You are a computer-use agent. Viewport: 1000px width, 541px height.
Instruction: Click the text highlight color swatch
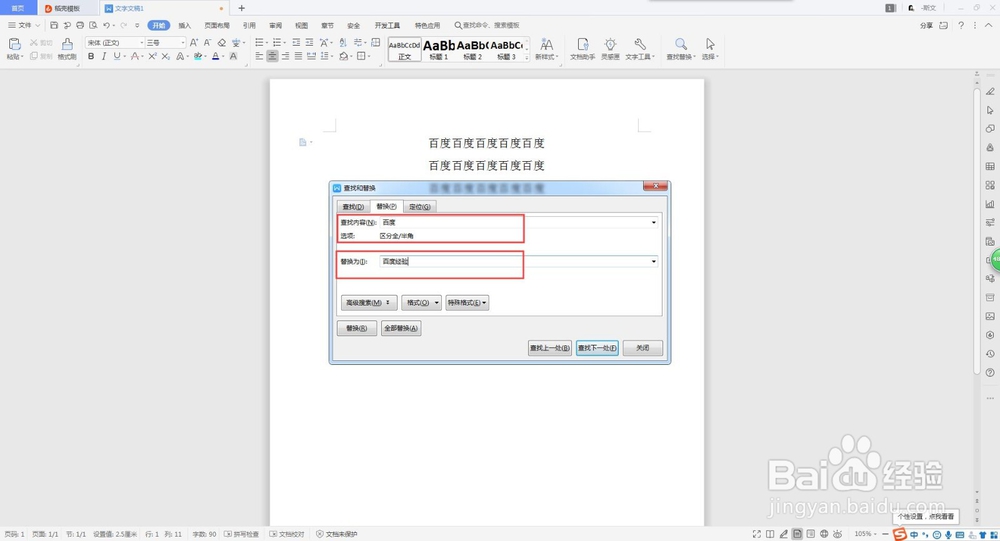198,56
